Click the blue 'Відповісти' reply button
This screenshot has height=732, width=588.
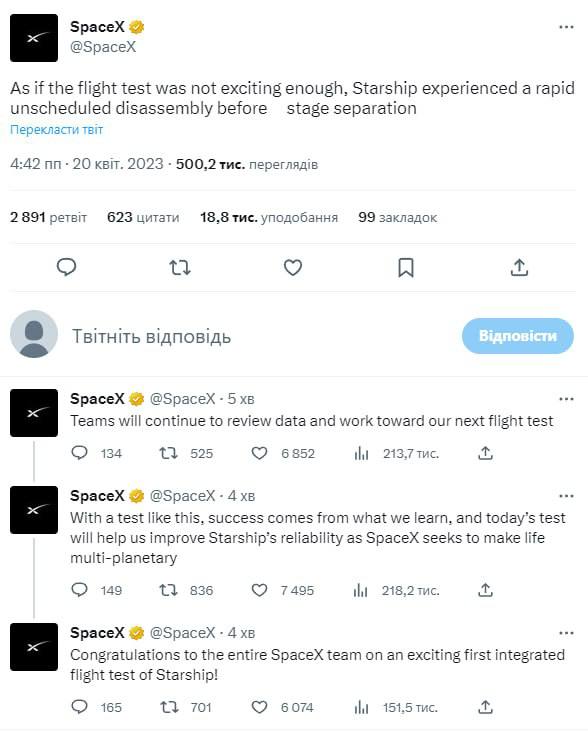pyautogui.click(x=518, y=336)
